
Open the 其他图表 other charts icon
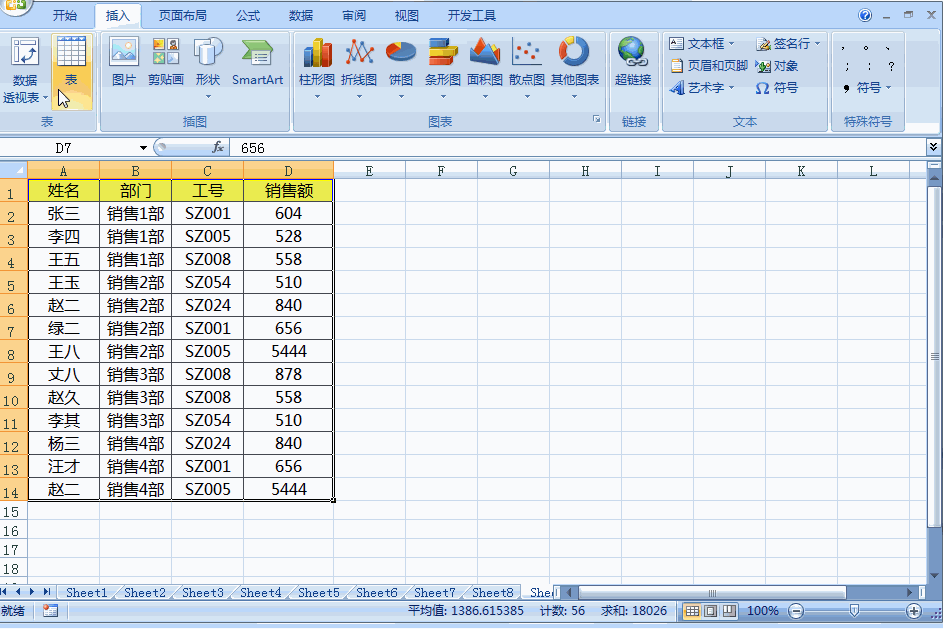574,53
